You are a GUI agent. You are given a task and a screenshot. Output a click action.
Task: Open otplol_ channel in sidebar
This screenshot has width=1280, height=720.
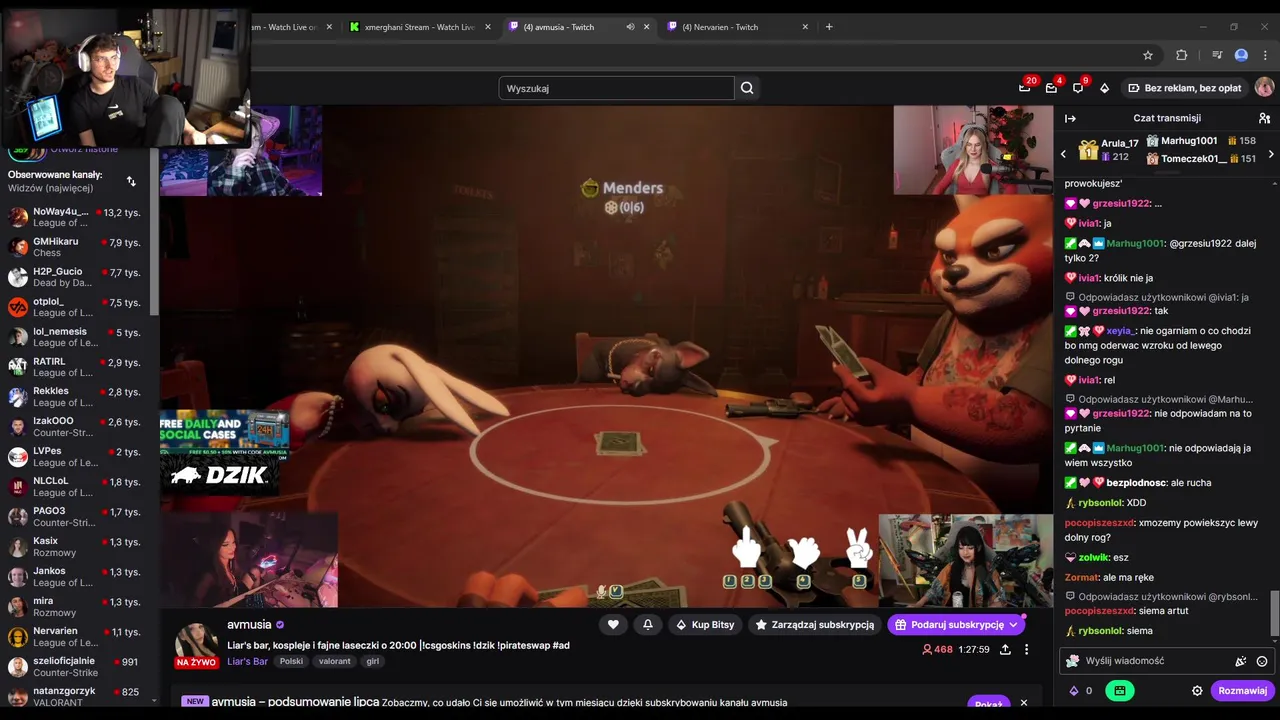coord(74,307)
